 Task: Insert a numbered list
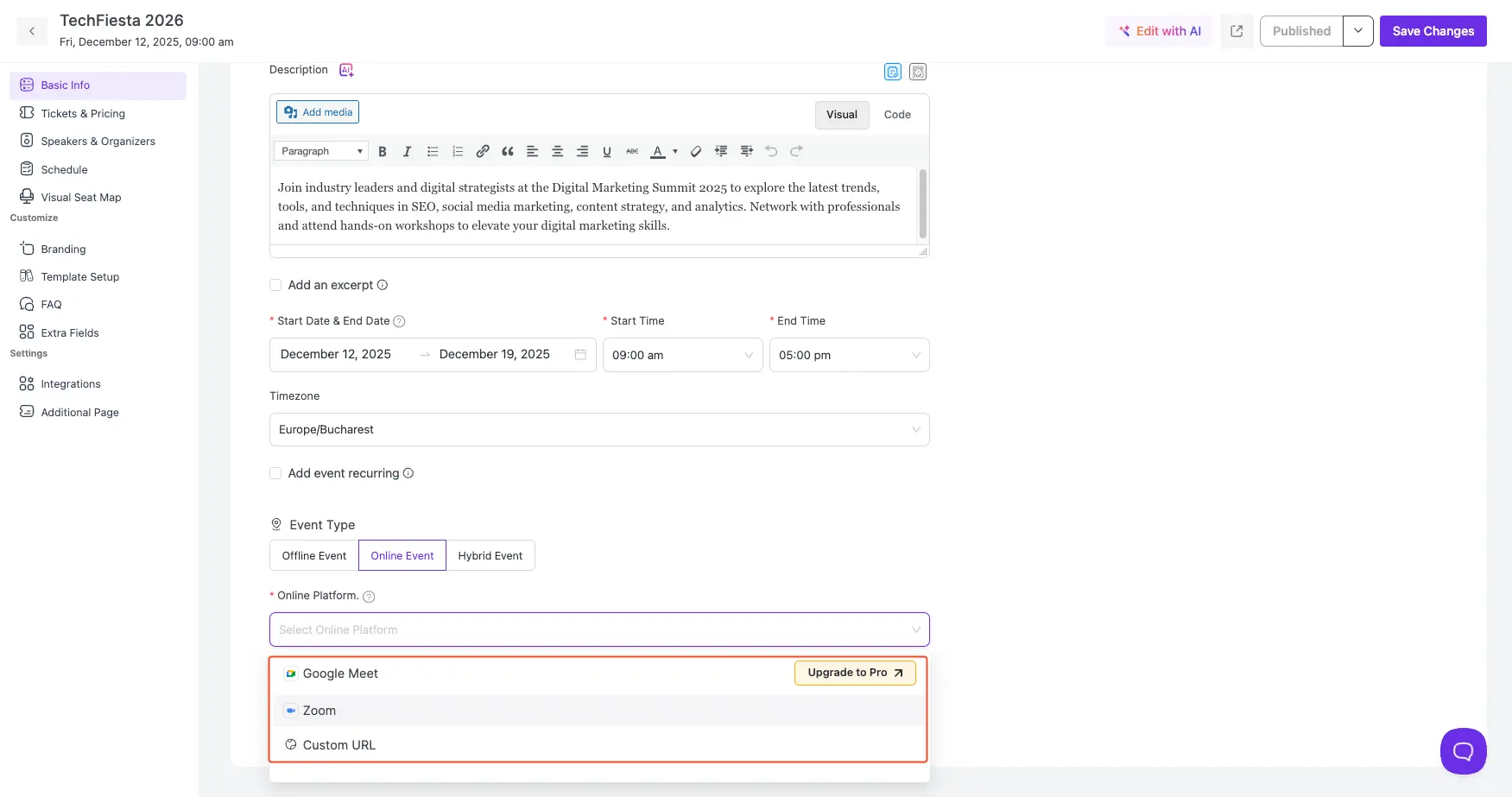[458, 151]
